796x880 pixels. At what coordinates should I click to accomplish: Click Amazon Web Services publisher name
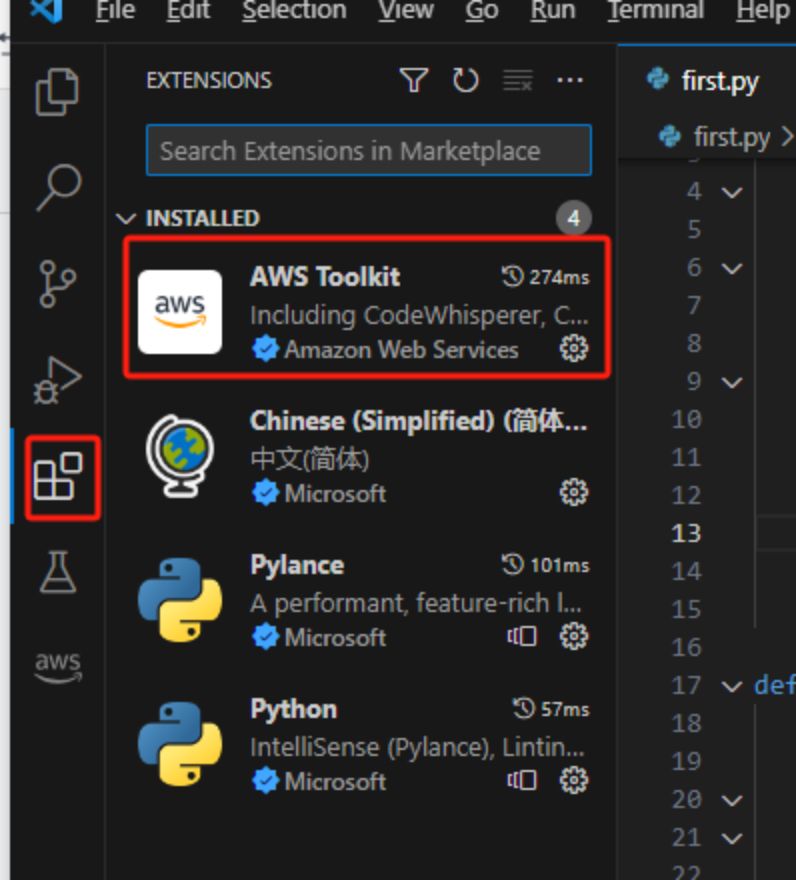401,349
